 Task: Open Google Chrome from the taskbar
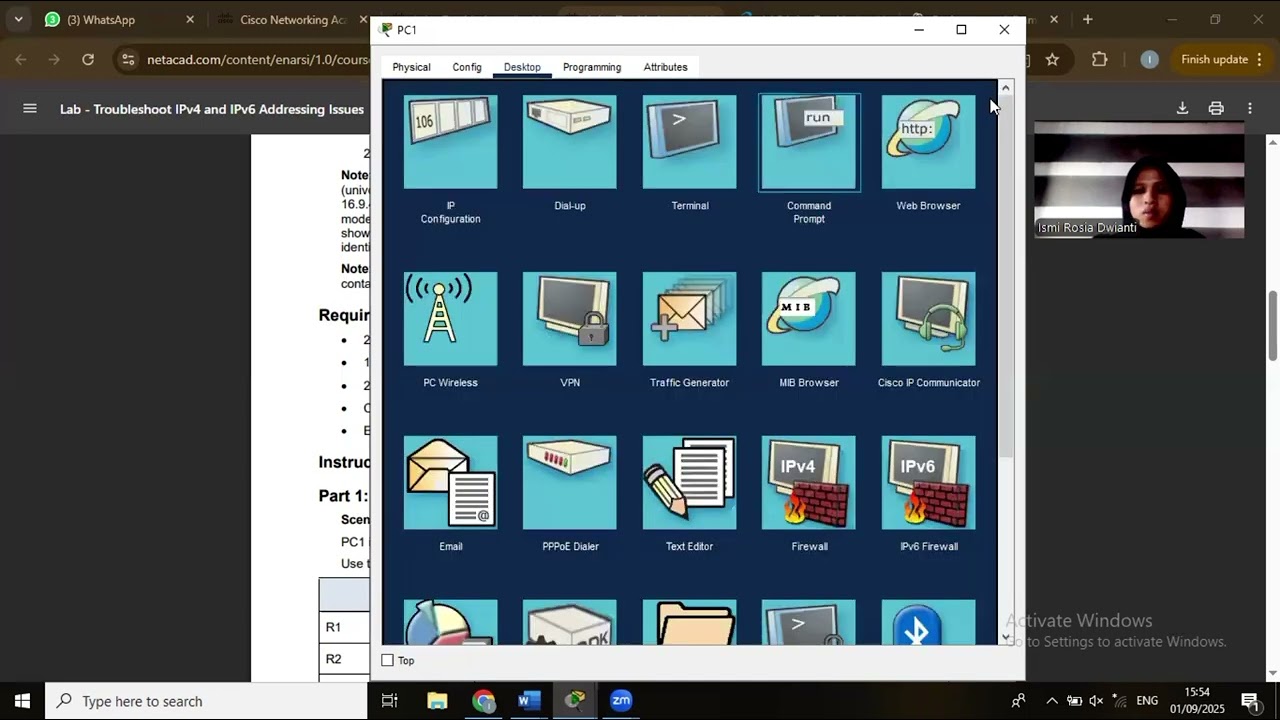coord(483,700)
